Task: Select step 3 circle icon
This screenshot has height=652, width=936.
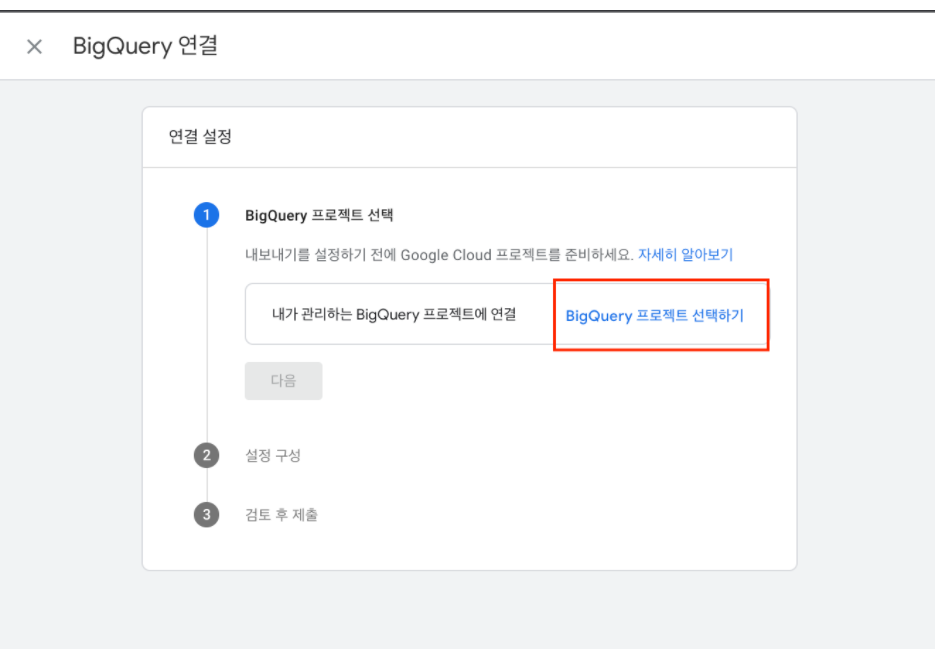Action: pyautogui.click(x=207, y=515)
